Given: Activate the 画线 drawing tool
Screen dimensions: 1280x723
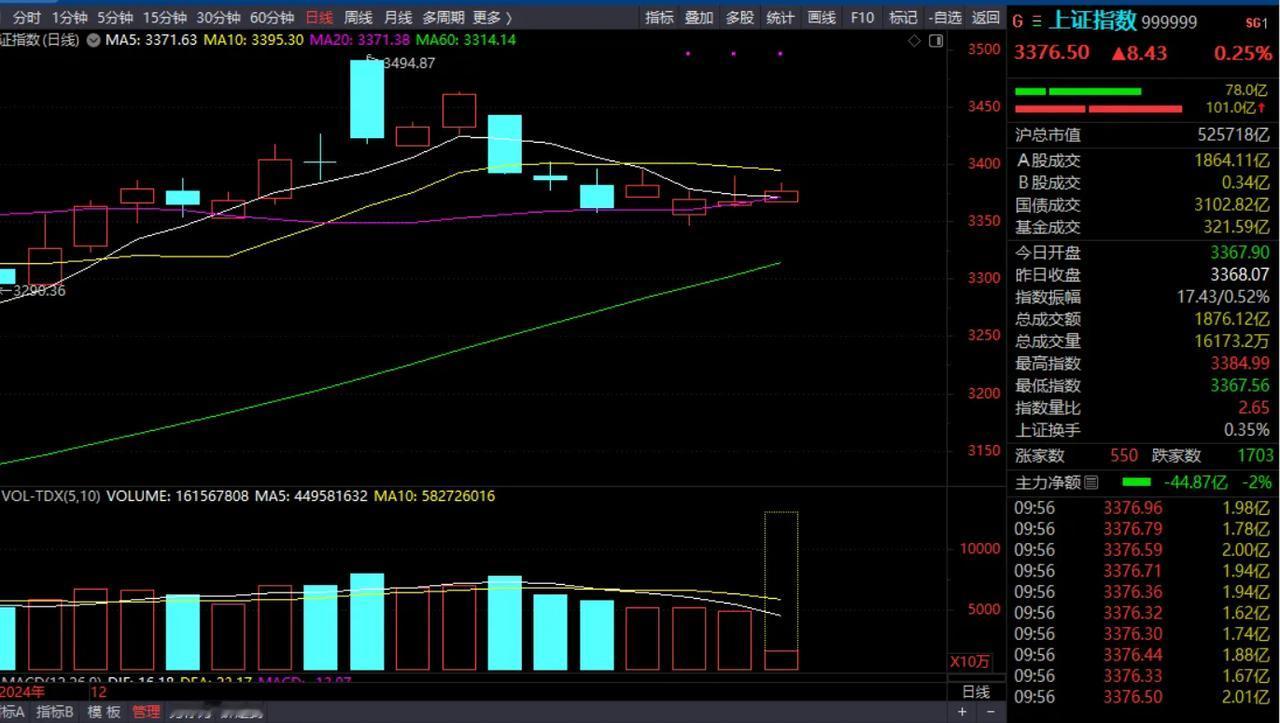Looking at the screenshot, I should tap(821, 17).
